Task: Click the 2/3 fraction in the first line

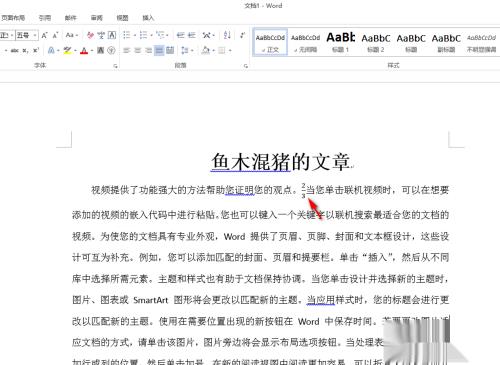Action: [x=303, y=190]
